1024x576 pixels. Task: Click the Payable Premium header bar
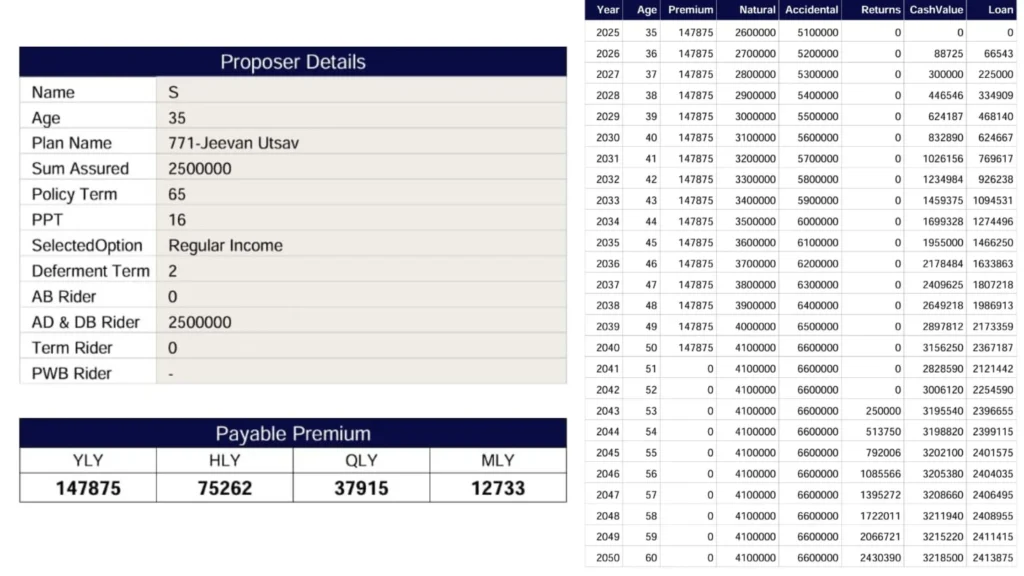click(x=292, y=433)
